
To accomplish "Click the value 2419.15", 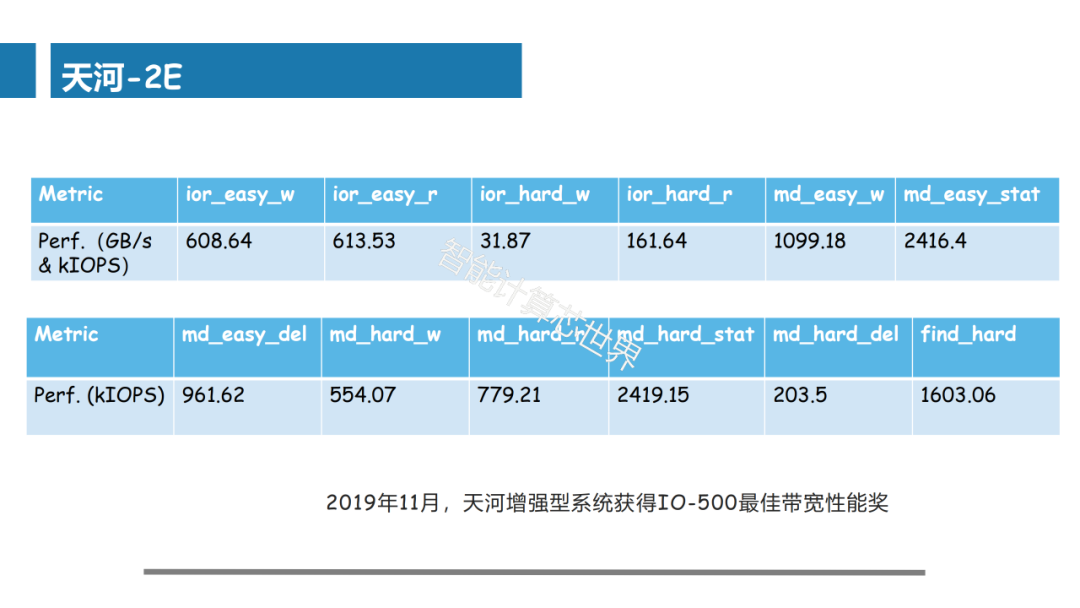I will pyautogui.click(x=652, y=395).
